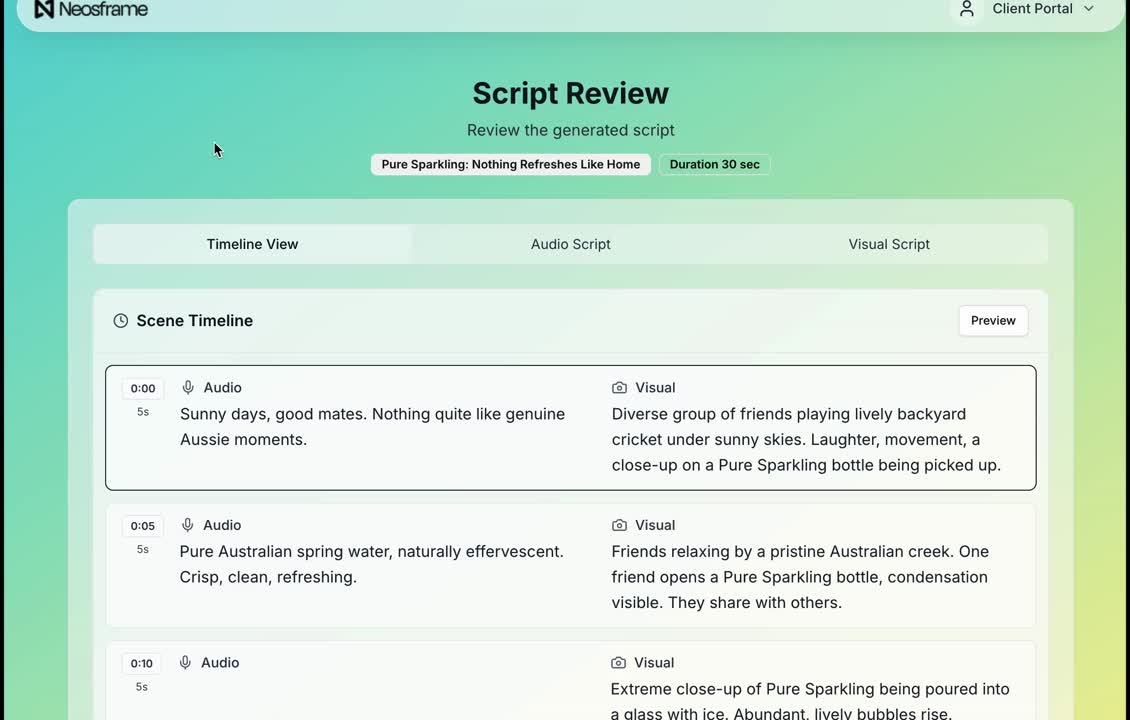This screenshot has height=720, width=1130.
Task: Click the user profile icon
Action: pyautogui.click(x=967, y=9)
